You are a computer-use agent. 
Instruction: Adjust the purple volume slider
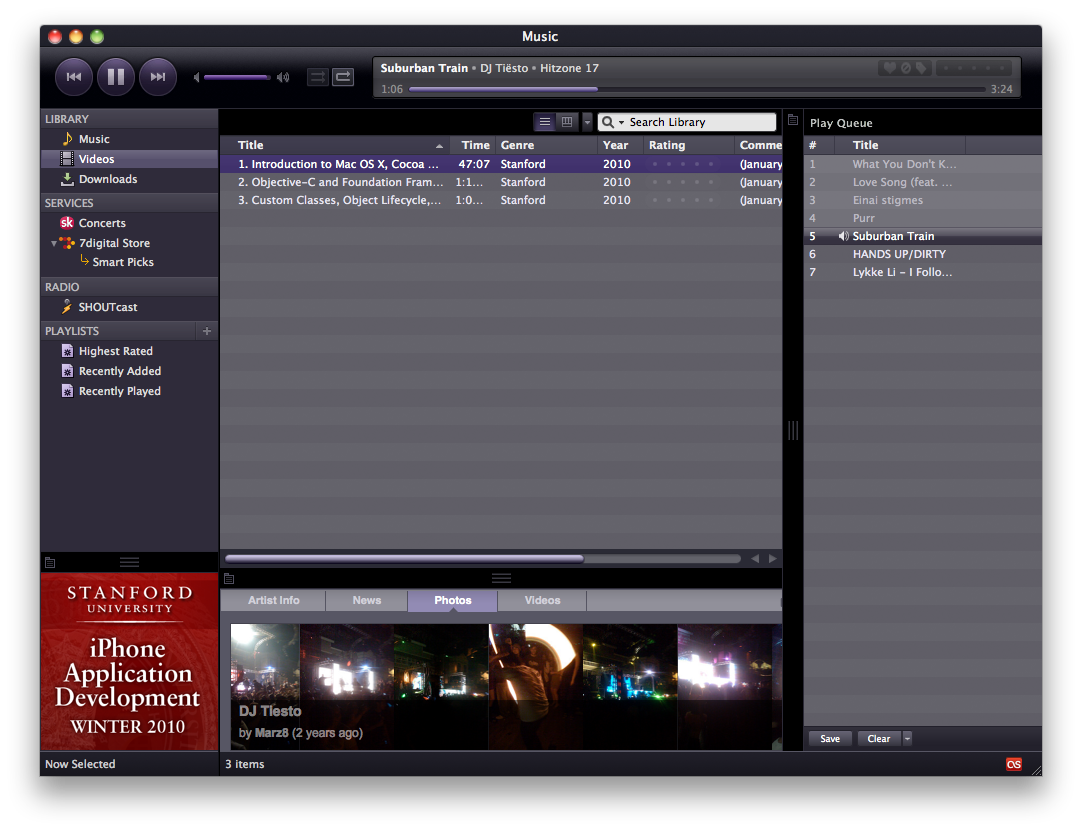pyautogui.click(x=237, y=77)
